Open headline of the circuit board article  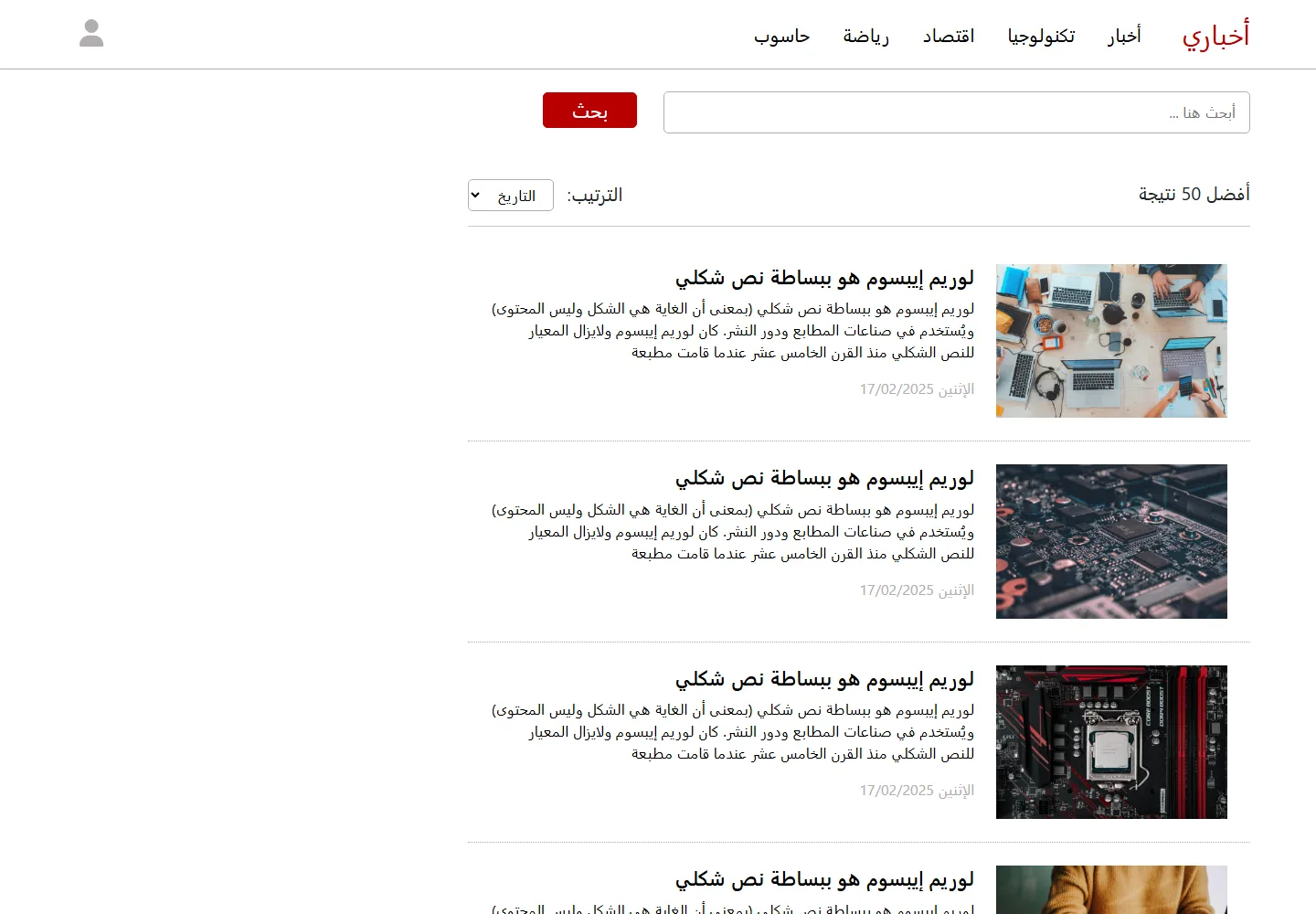point(824,478)
